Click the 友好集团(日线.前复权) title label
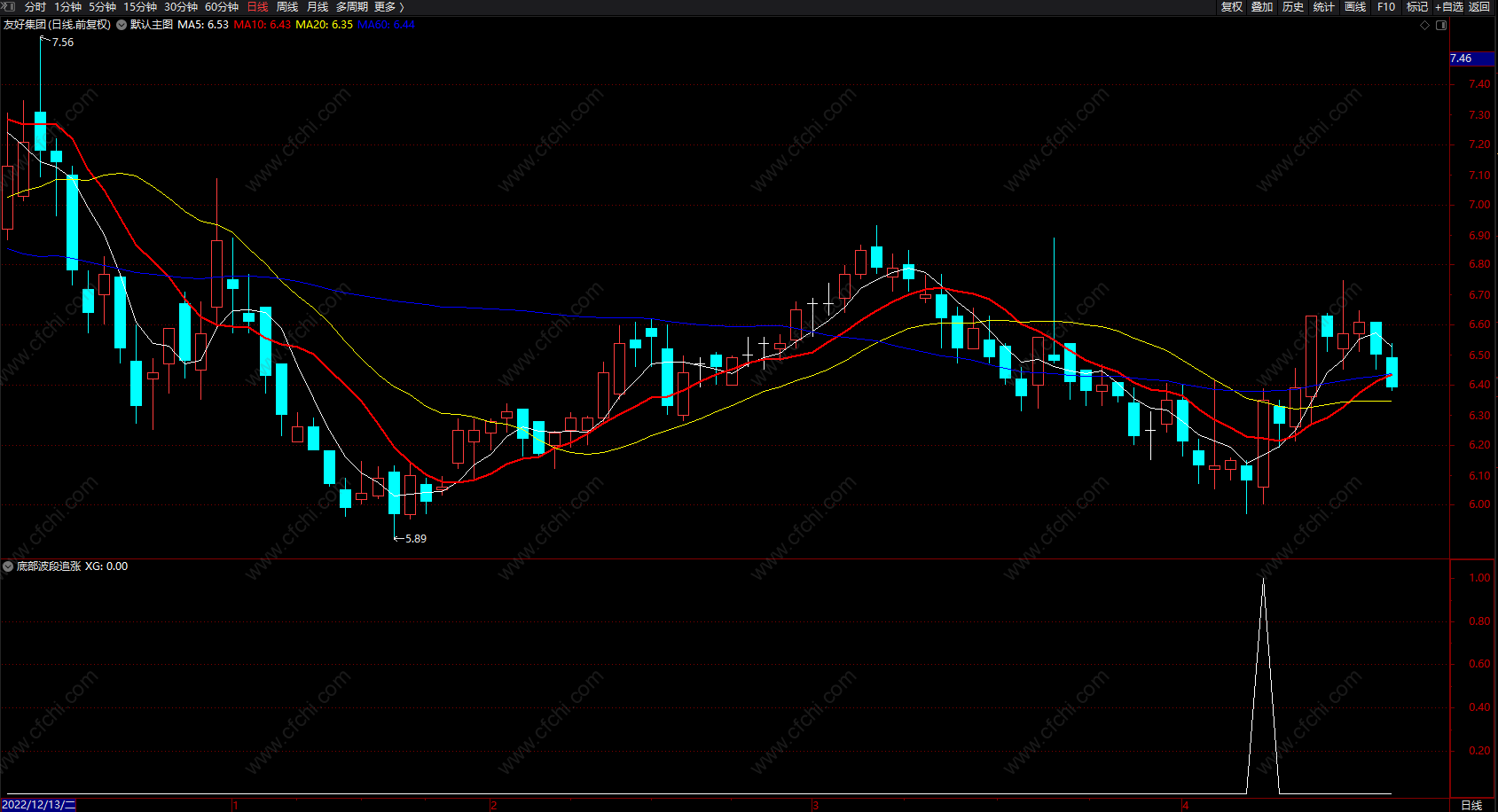 pyautogui.click(x=58, y=25)
